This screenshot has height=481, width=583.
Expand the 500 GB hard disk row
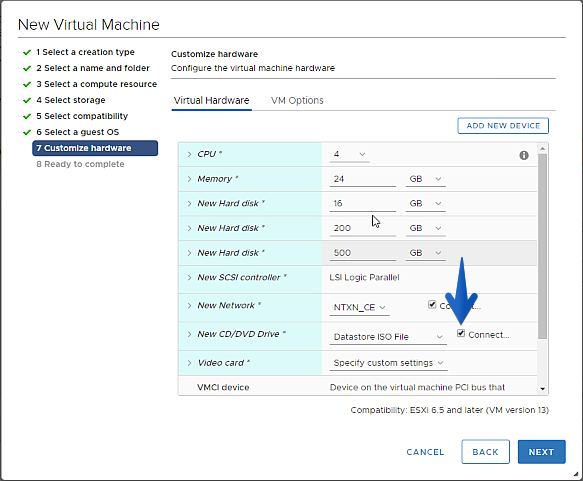[x=189, y=253]
